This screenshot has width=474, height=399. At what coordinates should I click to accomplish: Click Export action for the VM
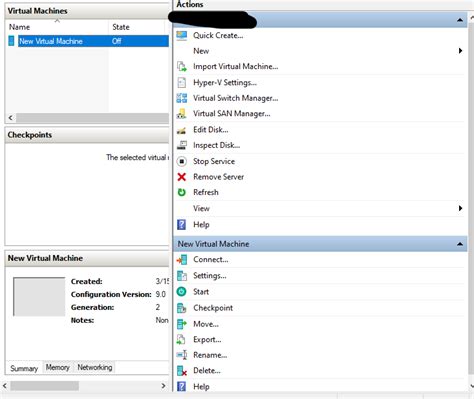[x=207, y=340]
